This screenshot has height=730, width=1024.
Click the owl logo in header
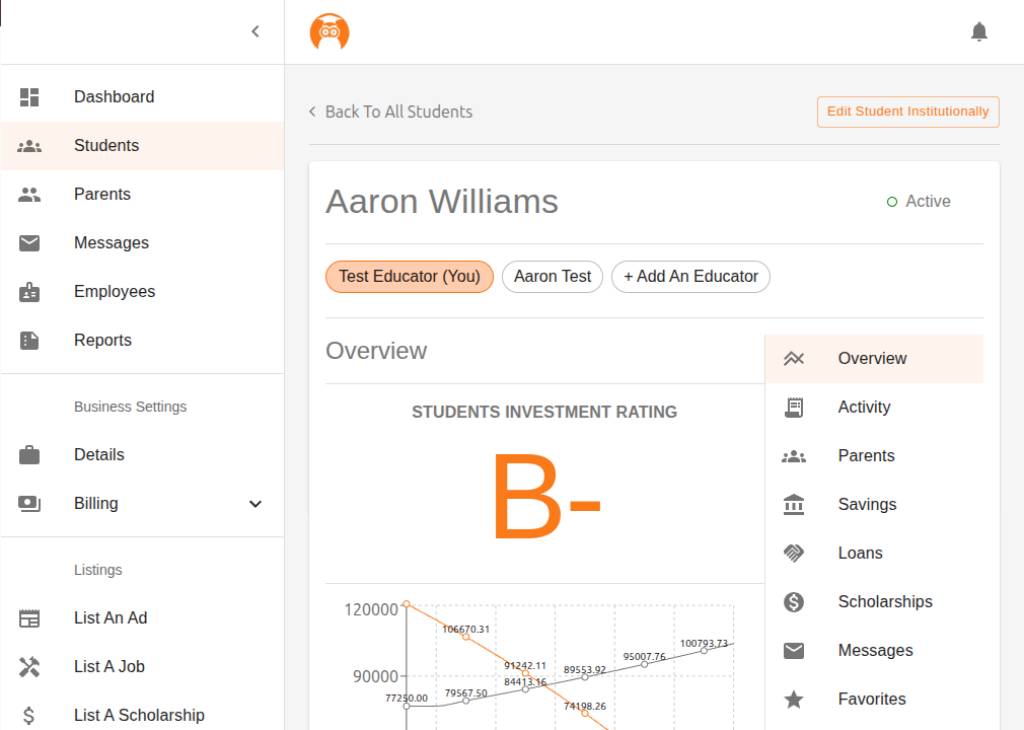[329, 32]
